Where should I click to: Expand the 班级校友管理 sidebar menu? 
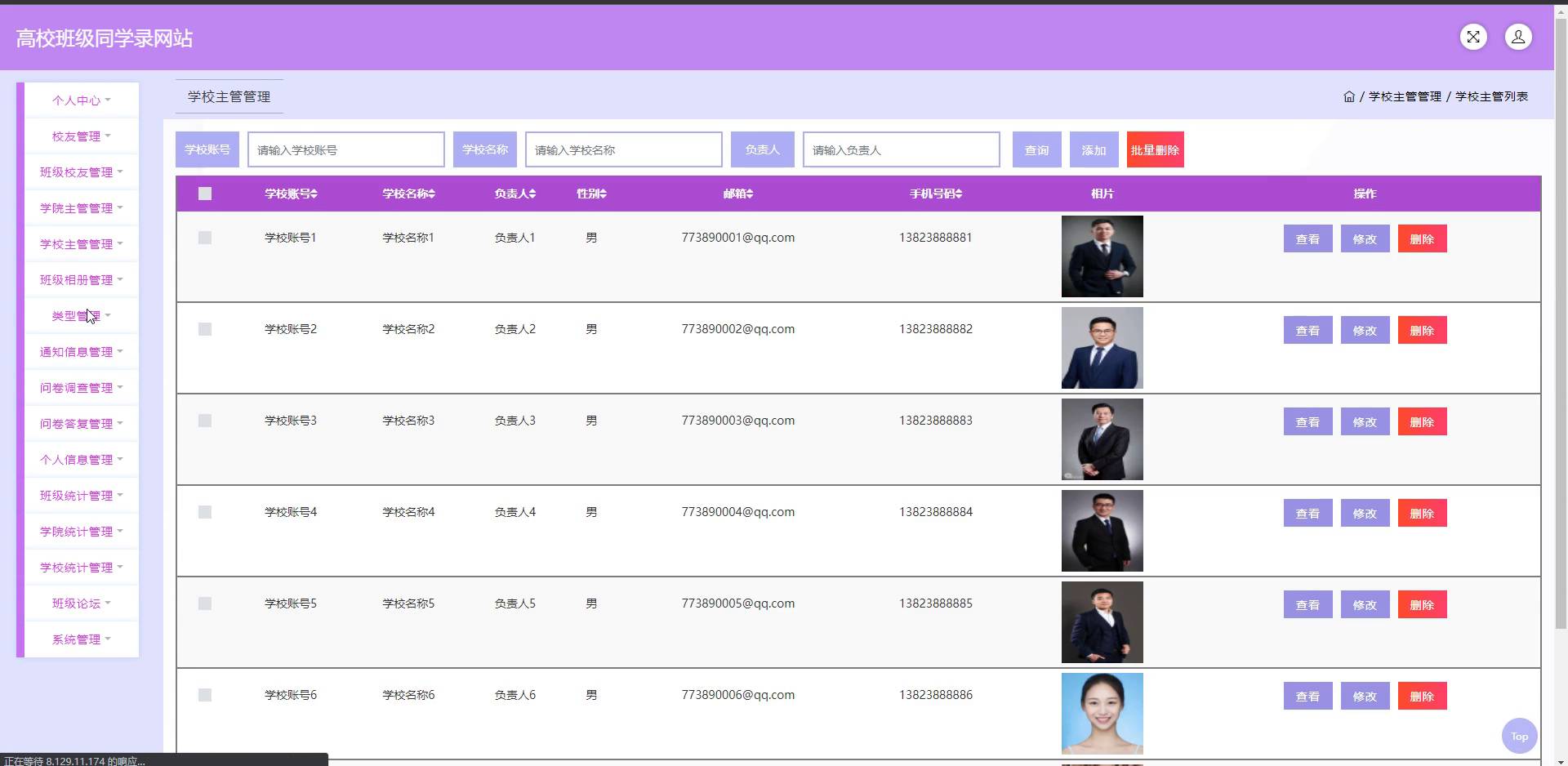click(x=82, y=172)
